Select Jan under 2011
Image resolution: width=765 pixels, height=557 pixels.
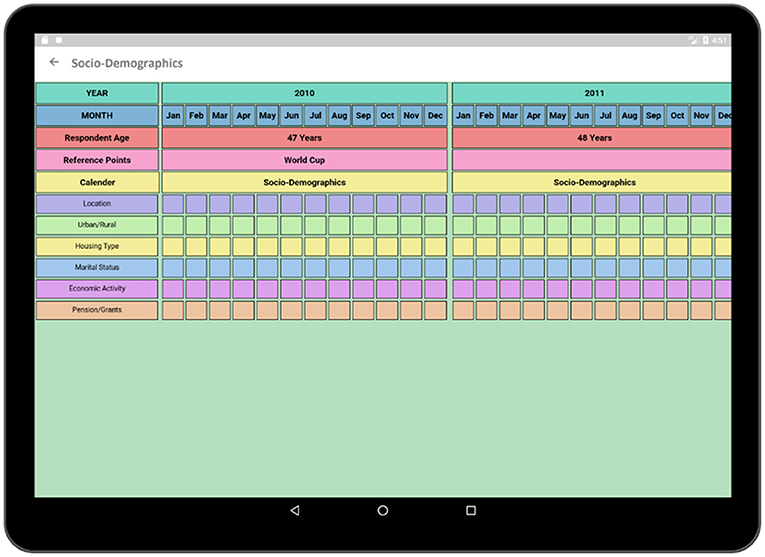[463, 116]
